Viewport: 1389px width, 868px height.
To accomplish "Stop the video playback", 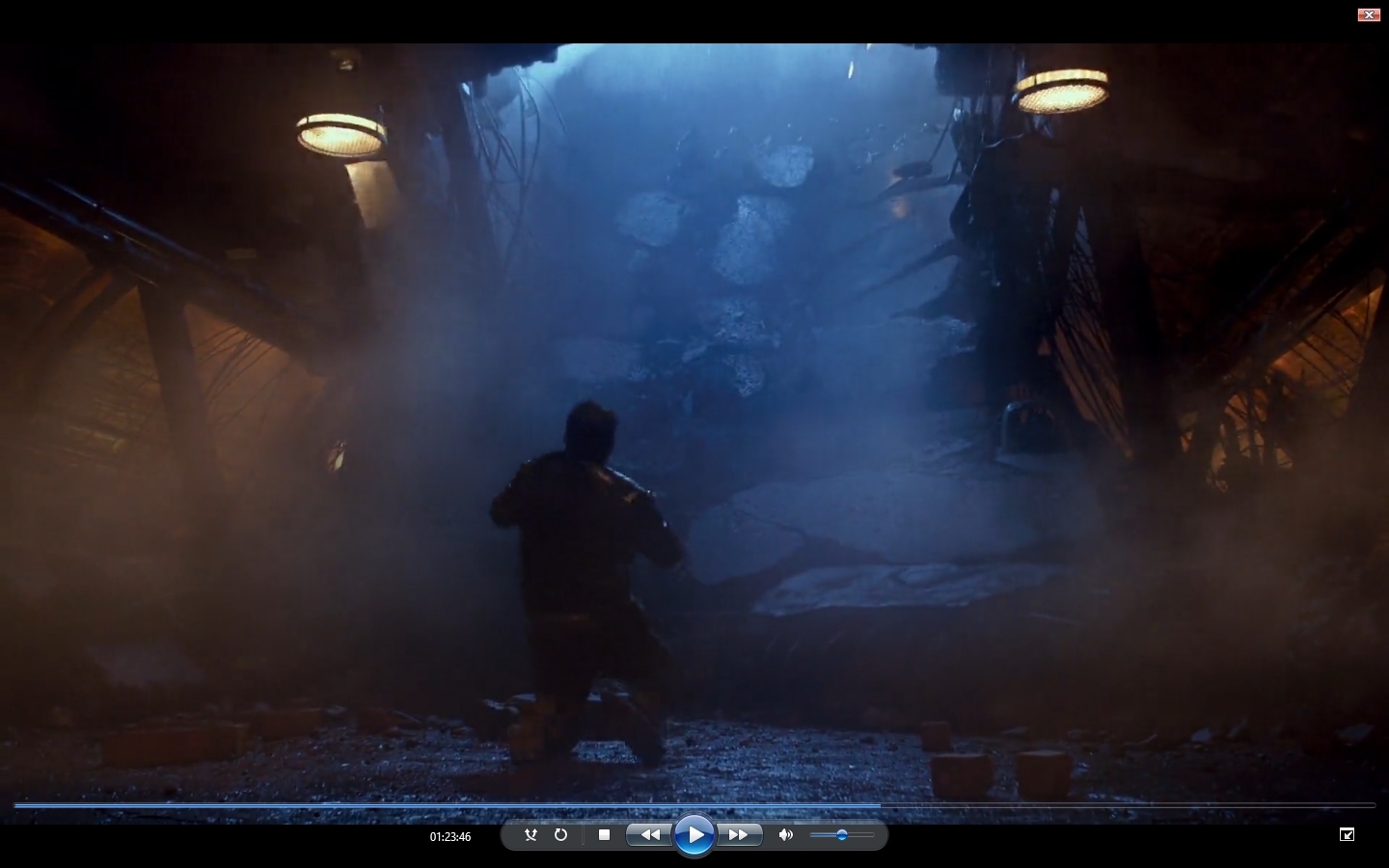I will click(x=604, y=835).
